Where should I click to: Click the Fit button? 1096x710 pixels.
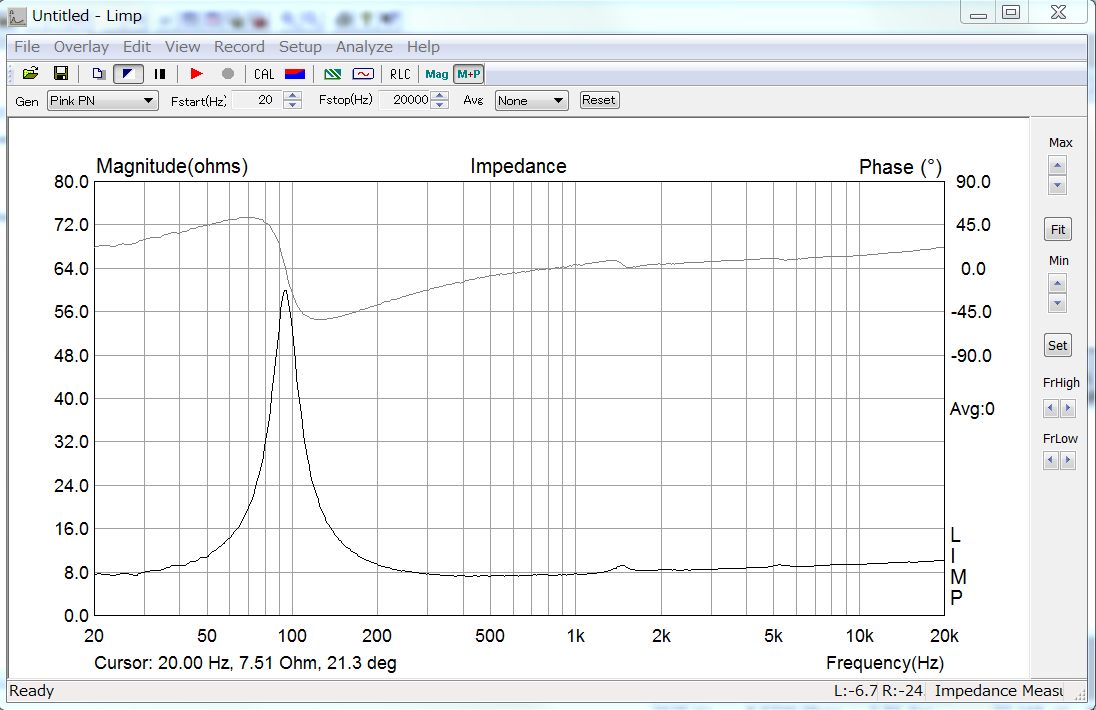[1058, 229]
